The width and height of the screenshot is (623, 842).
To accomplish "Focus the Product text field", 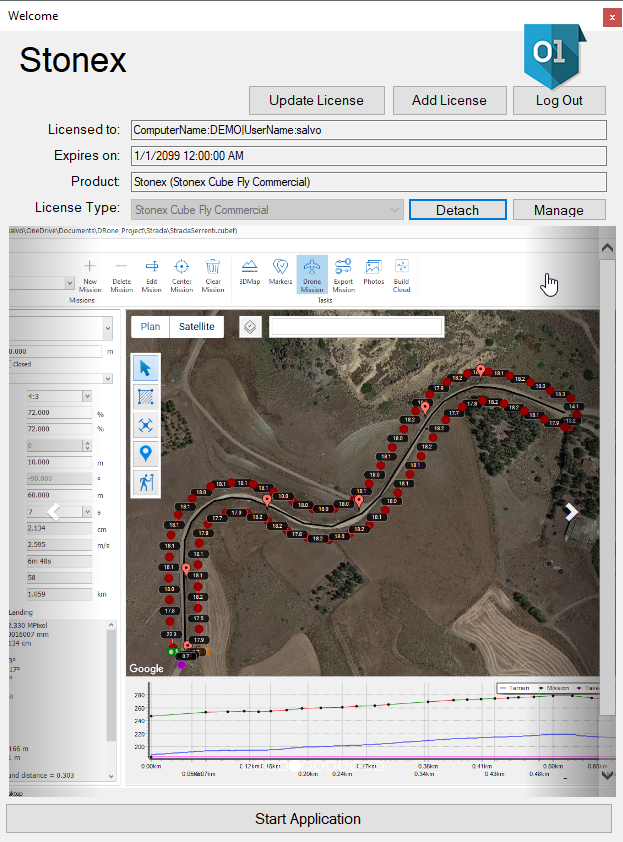I will [x=369, y=182].
